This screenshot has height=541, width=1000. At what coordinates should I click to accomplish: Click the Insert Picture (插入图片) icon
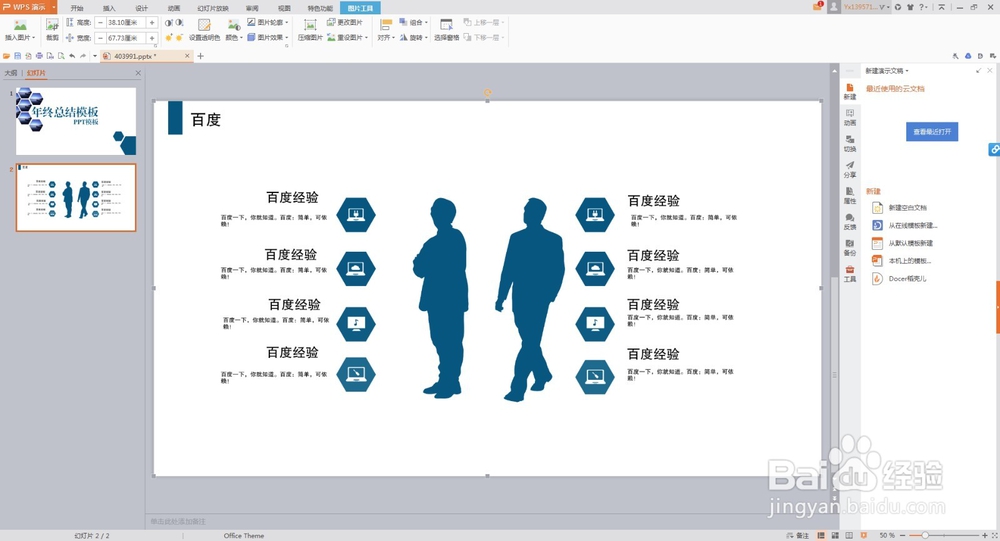pyautogui.click(x=20, y=26)
